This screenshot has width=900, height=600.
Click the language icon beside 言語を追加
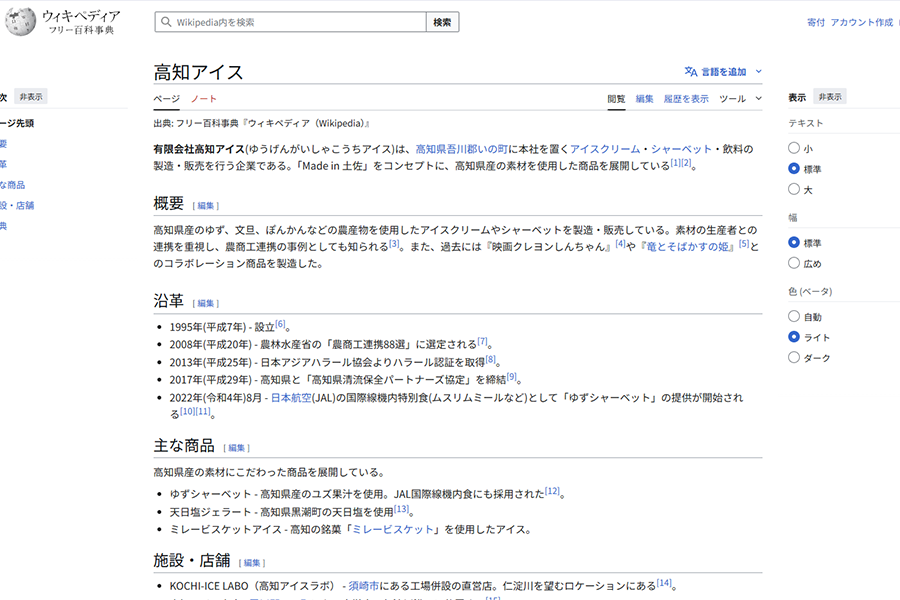pyautogui.click(x=691, y=72)
